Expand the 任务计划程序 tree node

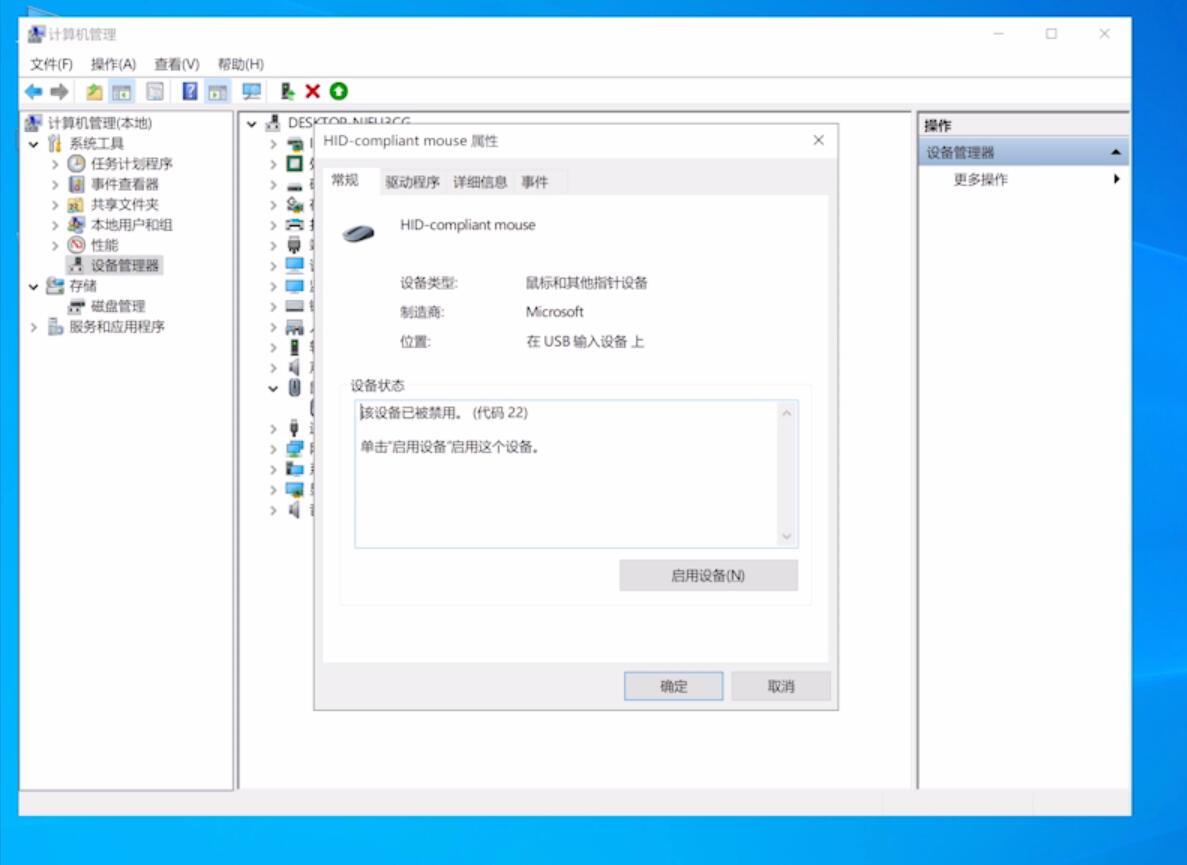pos(55,163)
